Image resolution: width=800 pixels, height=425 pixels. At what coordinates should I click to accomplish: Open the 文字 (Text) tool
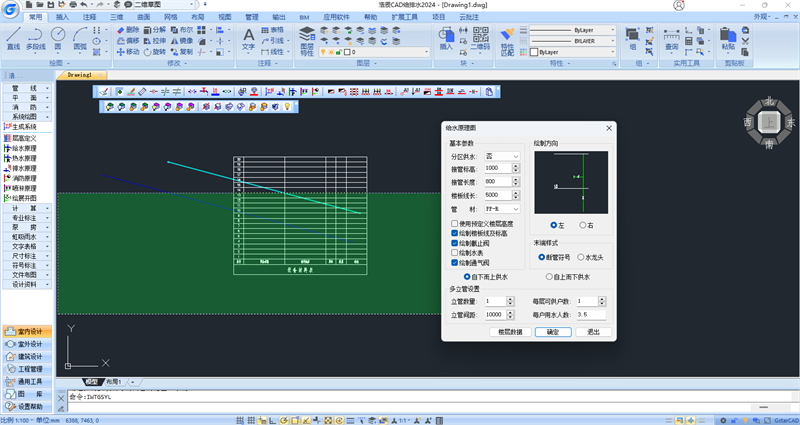tap(249, 37)
